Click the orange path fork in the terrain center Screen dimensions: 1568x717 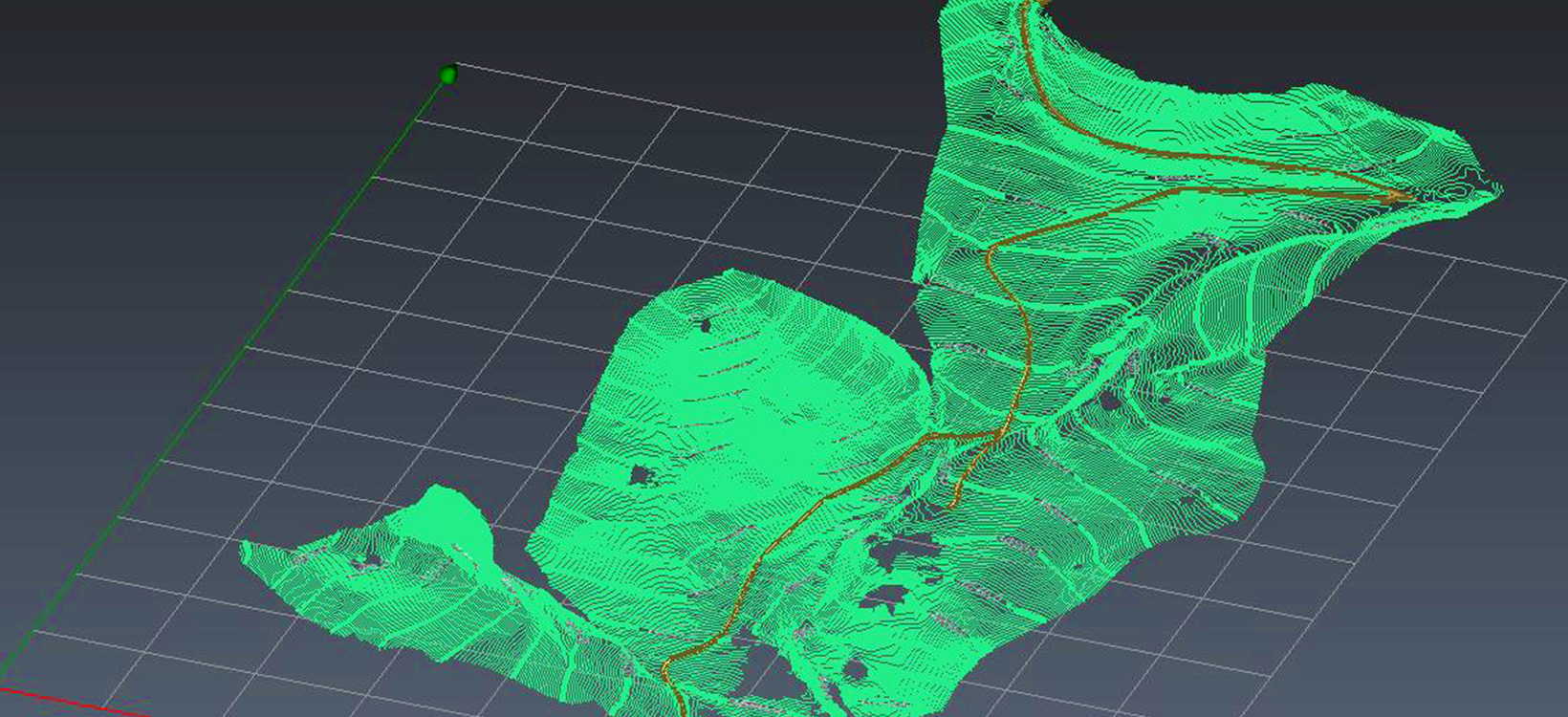[997, 433]
